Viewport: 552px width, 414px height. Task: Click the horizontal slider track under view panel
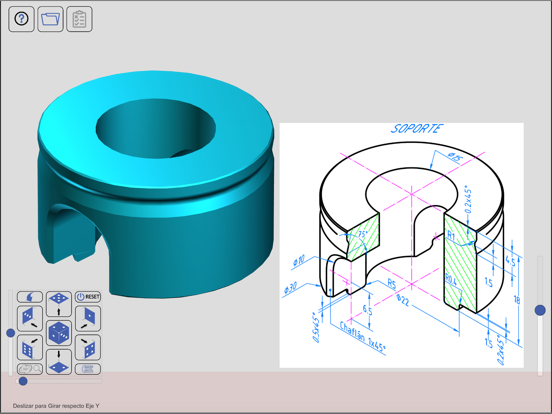coord(60,381)
